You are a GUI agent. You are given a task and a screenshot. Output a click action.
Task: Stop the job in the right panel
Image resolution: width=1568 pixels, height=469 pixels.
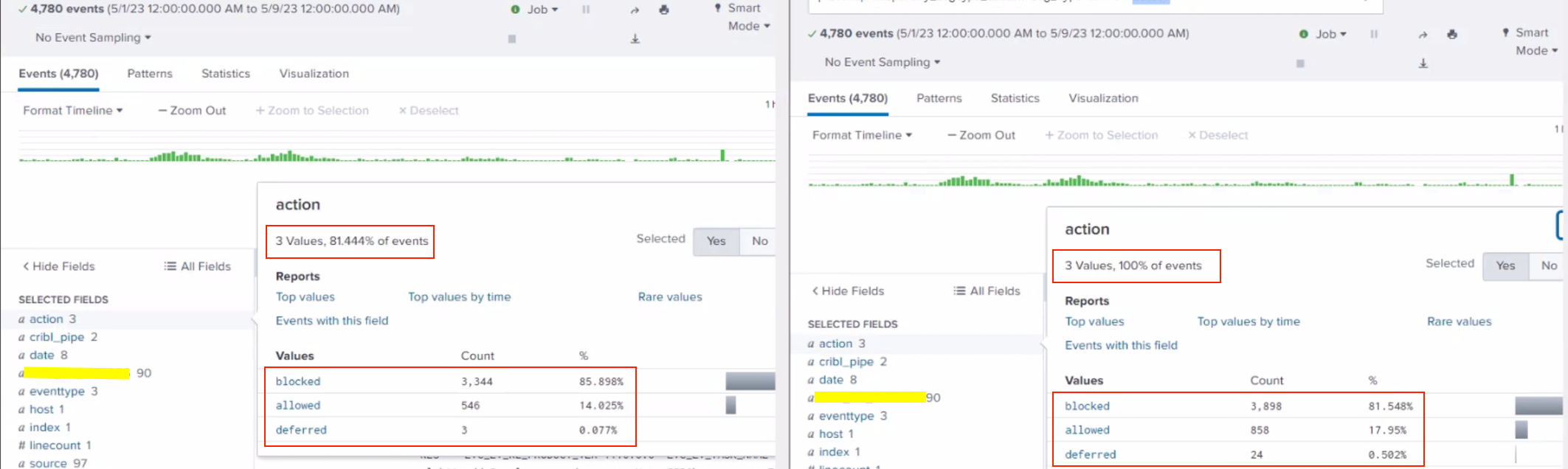coord(1300,63)
